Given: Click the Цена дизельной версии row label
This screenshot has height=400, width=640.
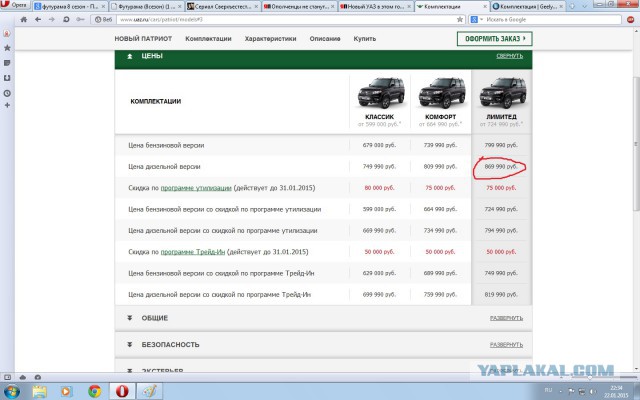Looking at the screenshot, I should (x=164, y=167).
